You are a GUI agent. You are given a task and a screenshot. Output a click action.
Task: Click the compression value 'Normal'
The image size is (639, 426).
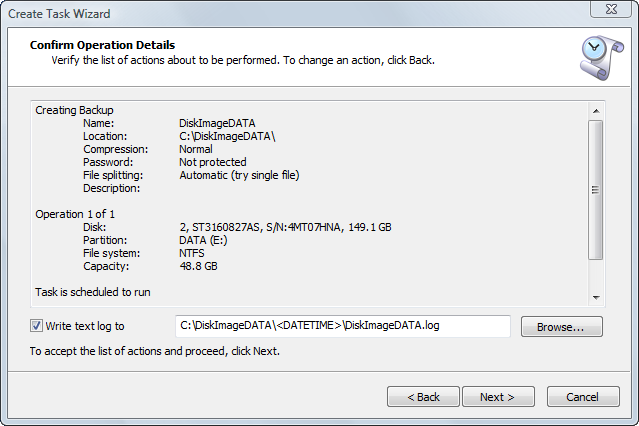(x=196, y=149)
